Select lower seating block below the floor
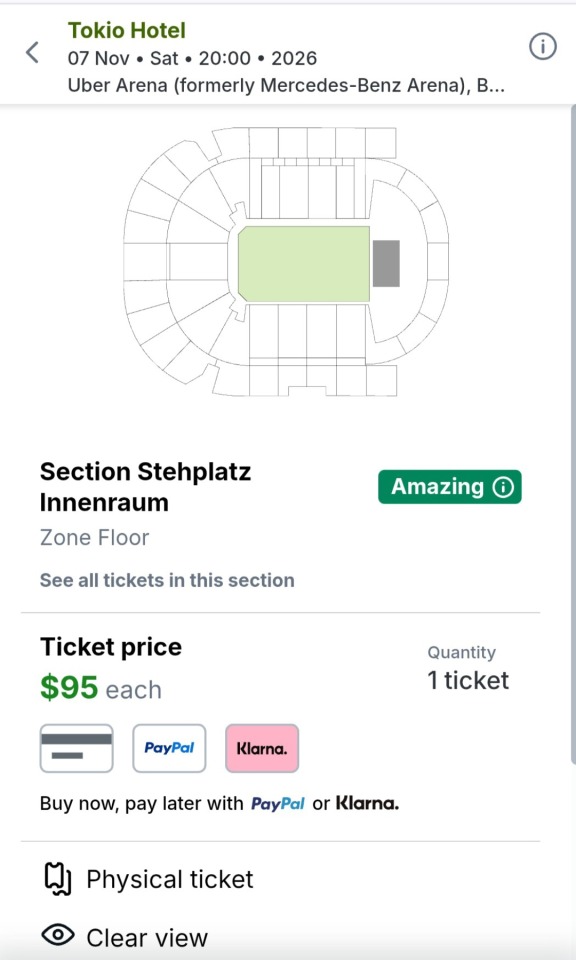576x960 pixels. tap(308, 331)
